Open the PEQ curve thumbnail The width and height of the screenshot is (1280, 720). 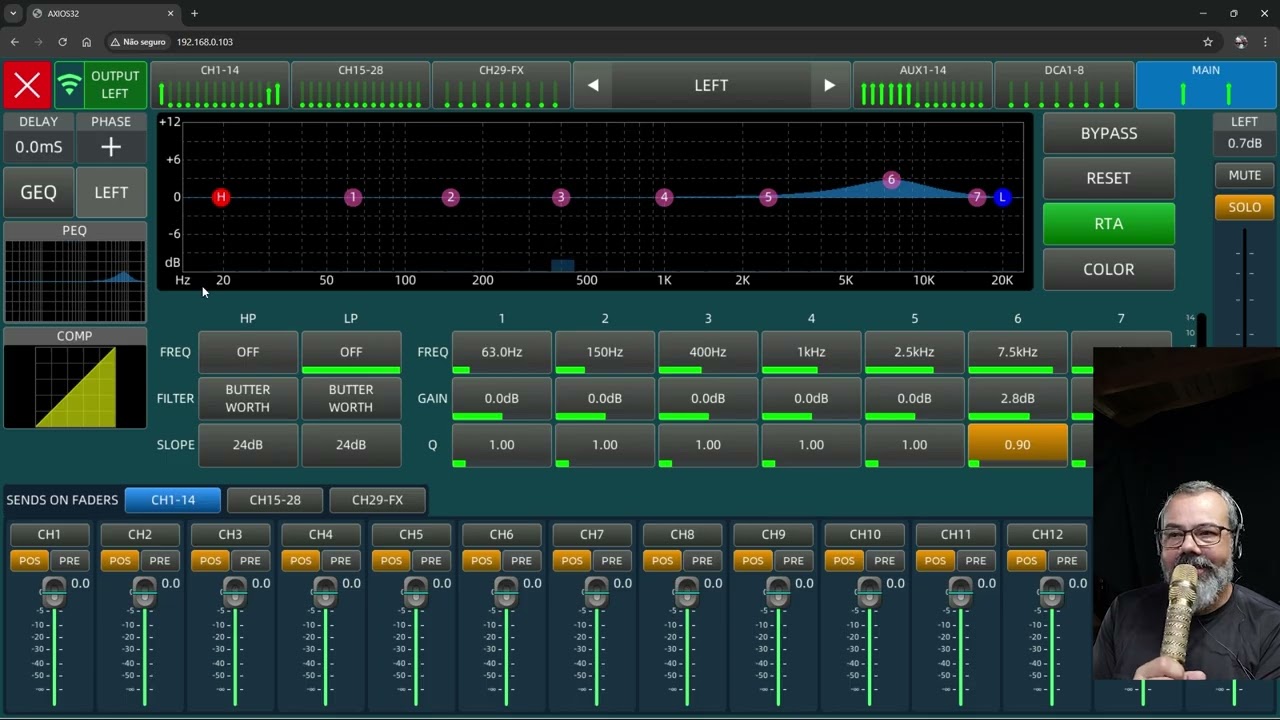click(x=75, y=273)
